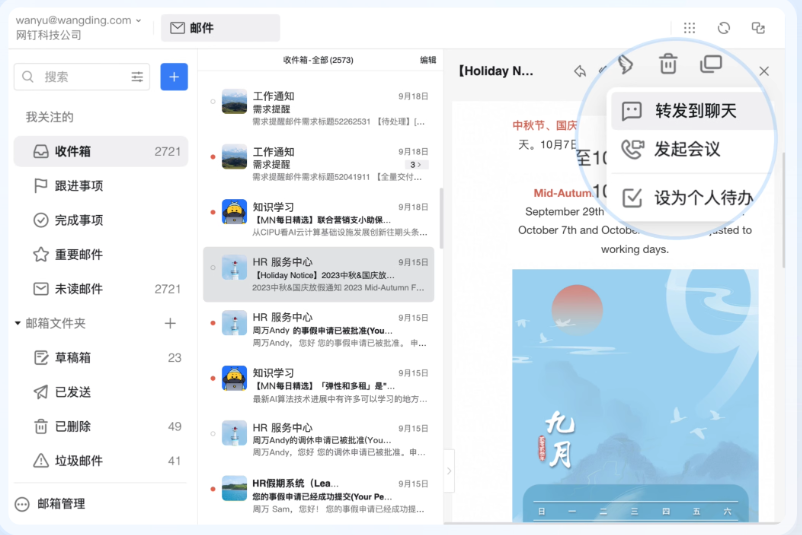The width and height of the screenshot is (802, 535).
Task: Delete the open email with trash icon
Action: click(x=668, y=64)
